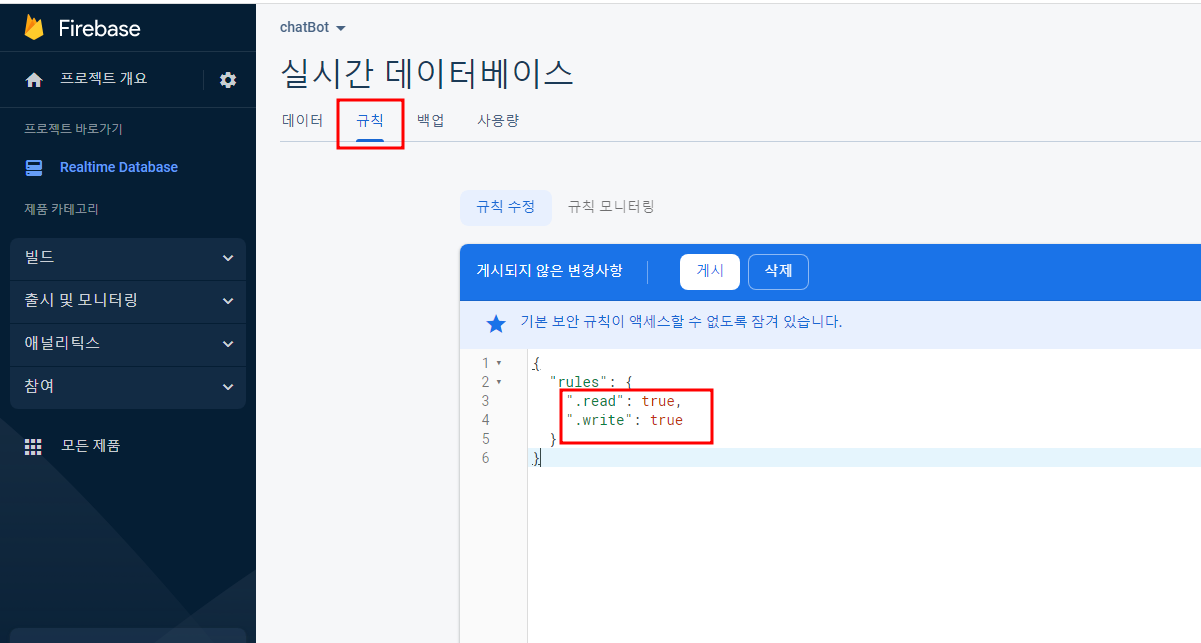
Task: Click line number 5 in the editor gutter
Action: point(486,439)
